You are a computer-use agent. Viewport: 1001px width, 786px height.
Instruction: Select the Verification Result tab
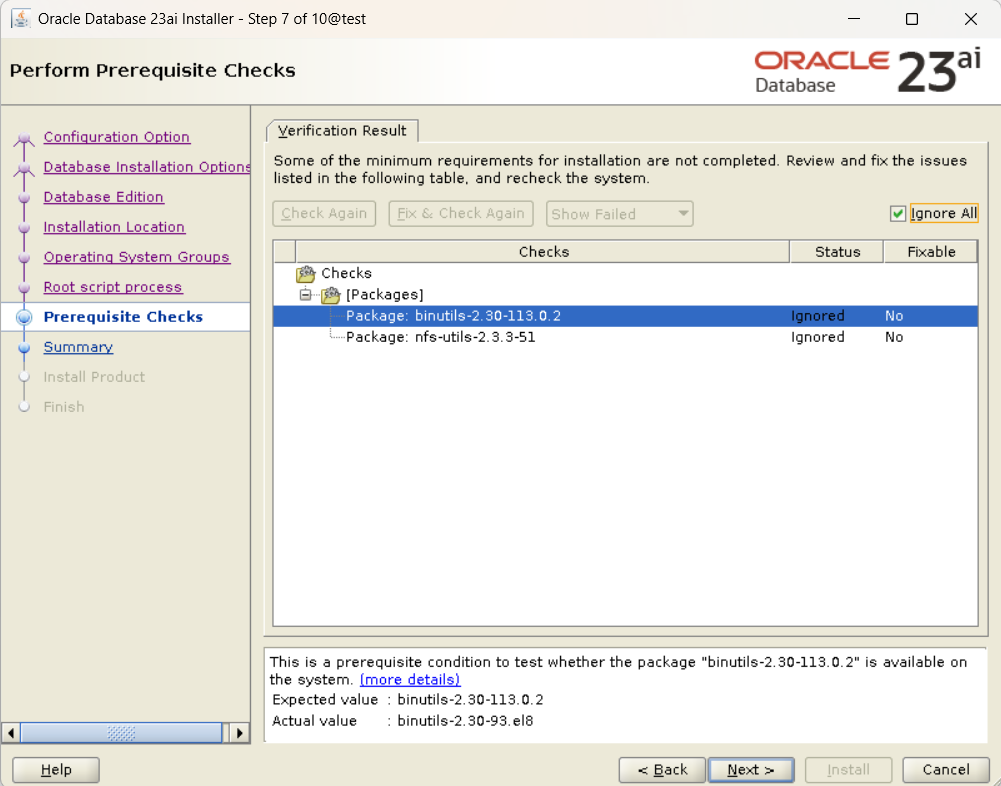coord(342,130)
